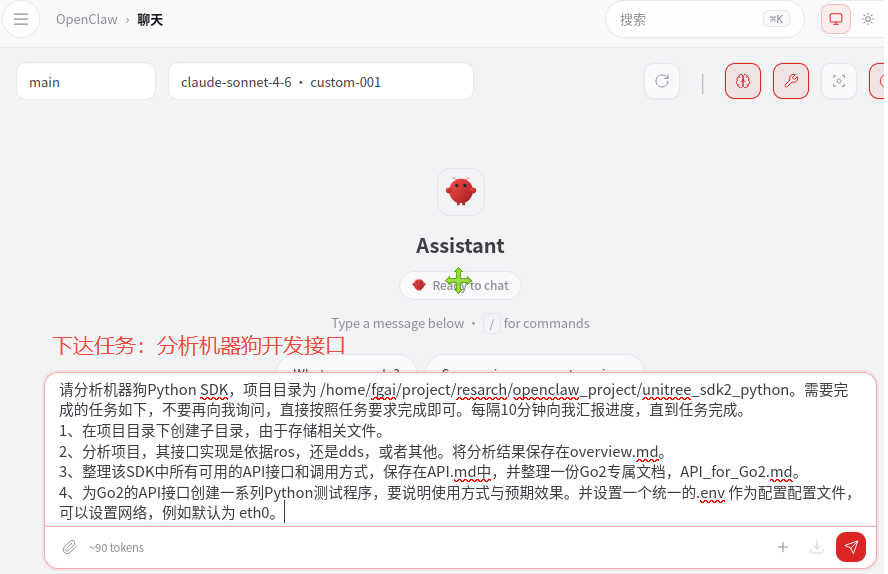Click the plus icon in the composer
Viewport: 888px width, 574px height.
point(783,547)
